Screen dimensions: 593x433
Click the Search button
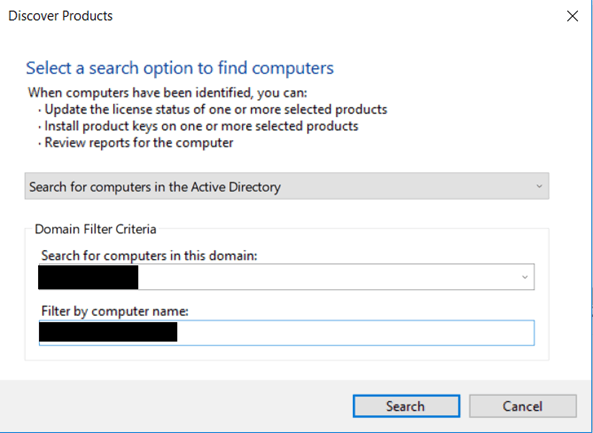click(406, 406)
